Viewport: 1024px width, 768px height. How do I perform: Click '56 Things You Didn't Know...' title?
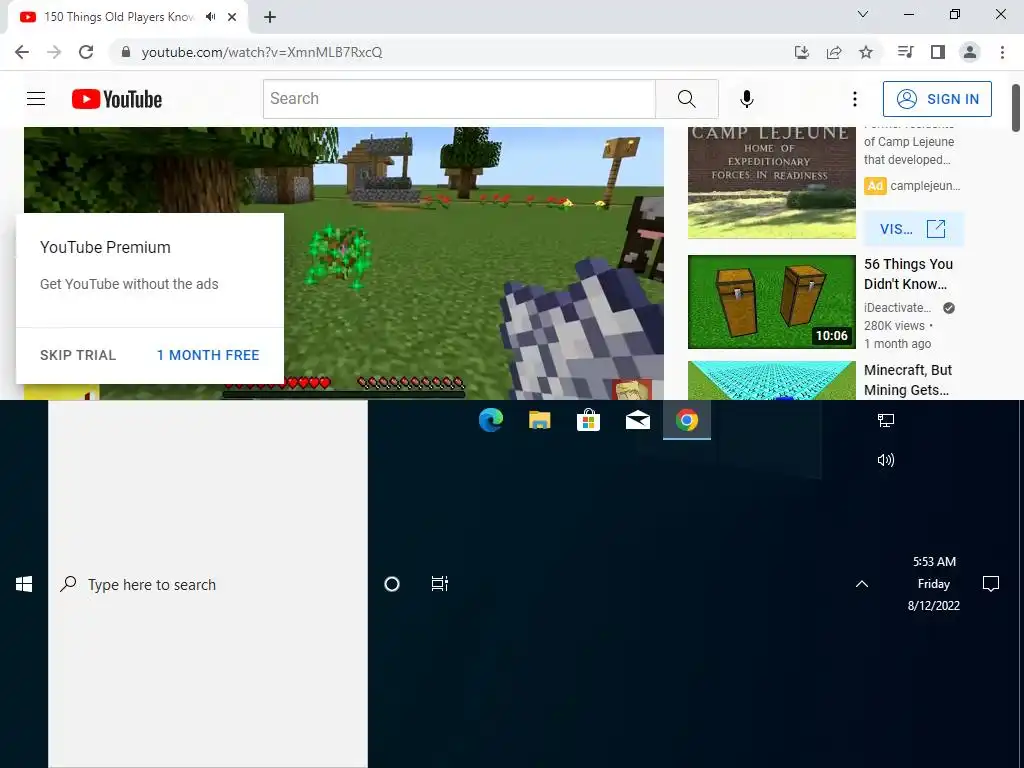point(908,274)
